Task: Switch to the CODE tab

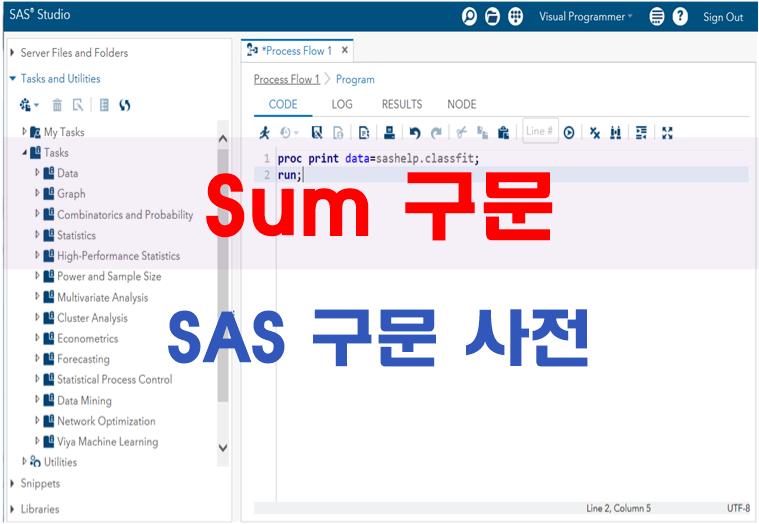Action: (x=283, y=104)
